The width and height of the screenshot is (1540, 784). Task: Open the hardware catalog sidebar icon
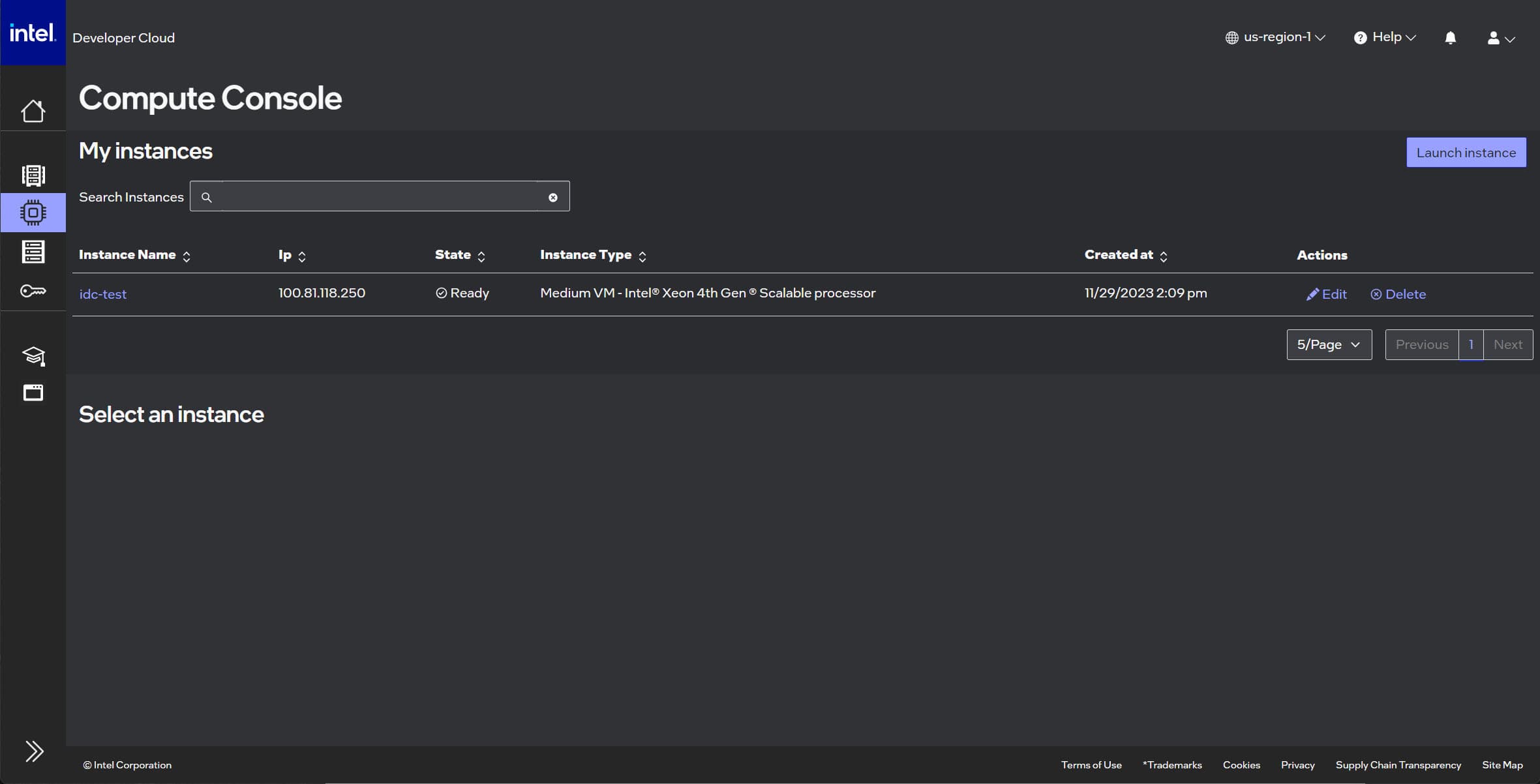33,175
